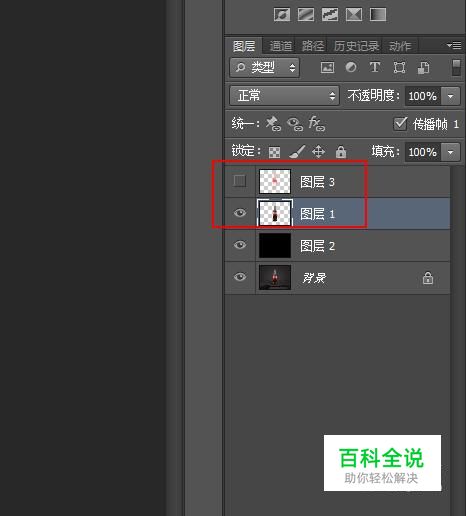Screen dimensions: 466x516
Task: Open the layers panel flyout menu
Action: pos(454,45)
